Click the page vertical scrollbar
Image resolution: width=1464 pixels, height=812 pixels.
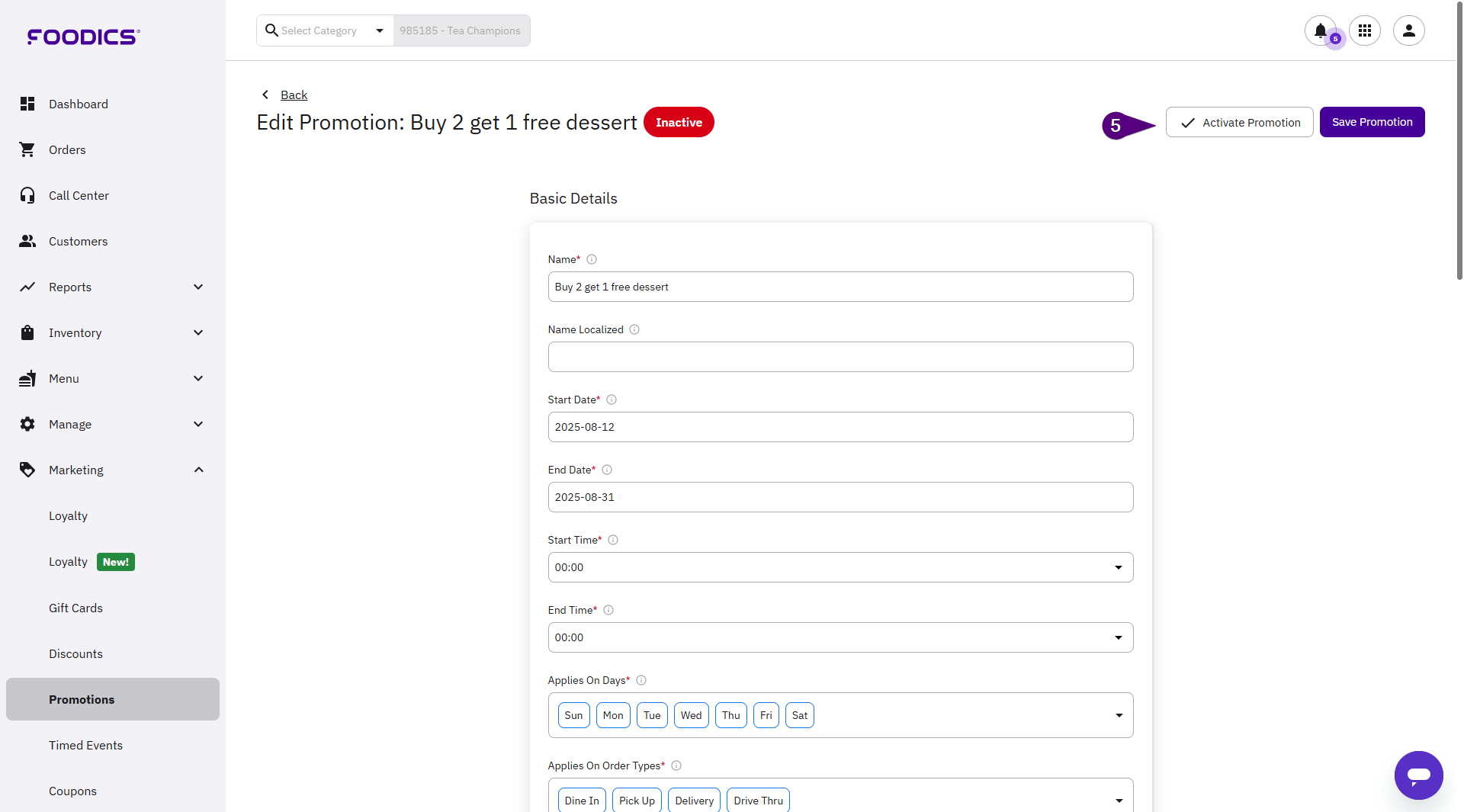(x=1459, y=152)
